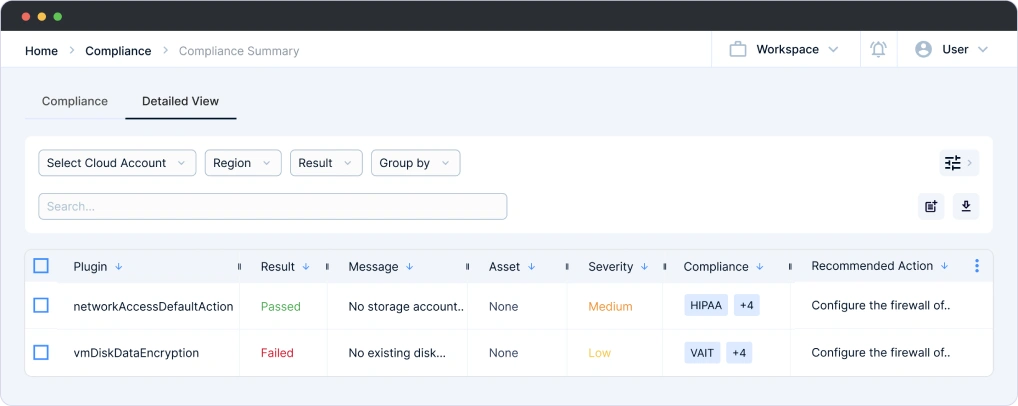The height and width of the screenshot is (406, 1018).
Task: Select the Detailed View tab
Action: coord(180,101)
